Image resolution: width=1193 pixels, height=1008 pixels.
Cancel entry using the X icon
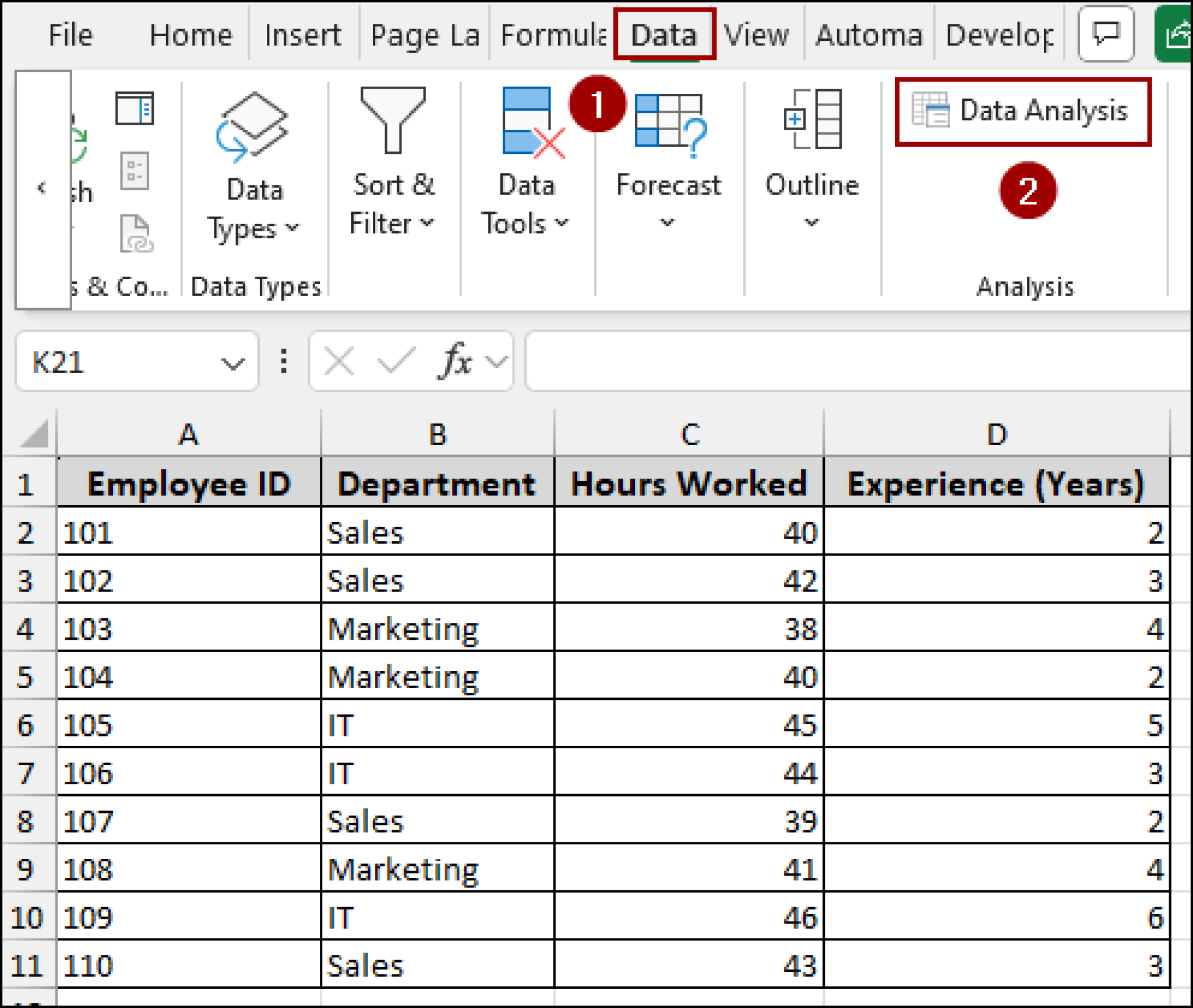(338, 361)
